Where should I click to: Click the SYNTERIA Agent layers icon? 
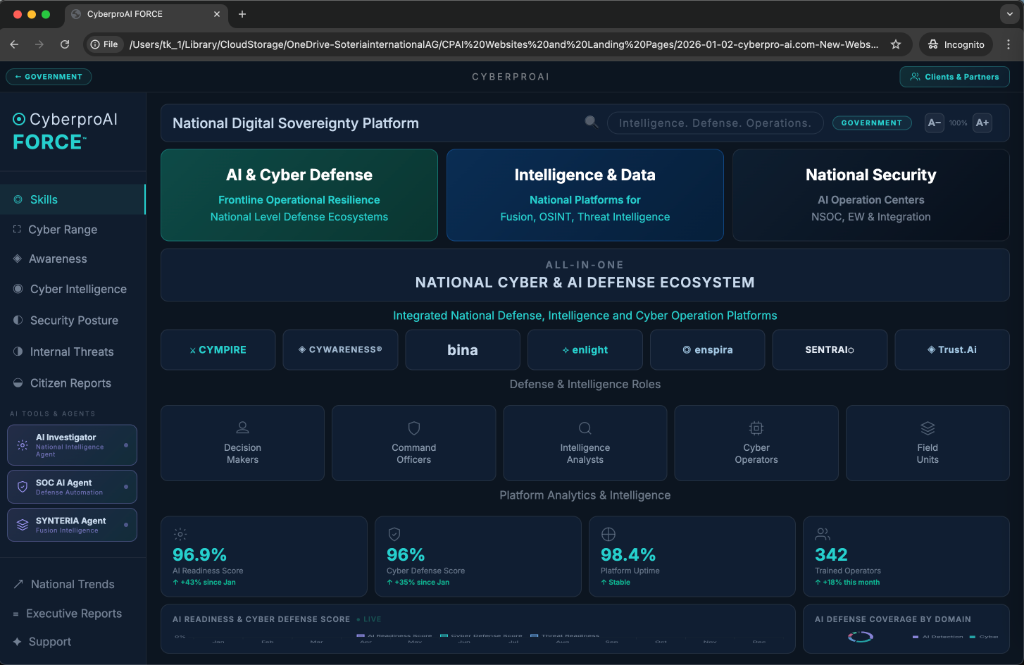[x=22, y=525]
